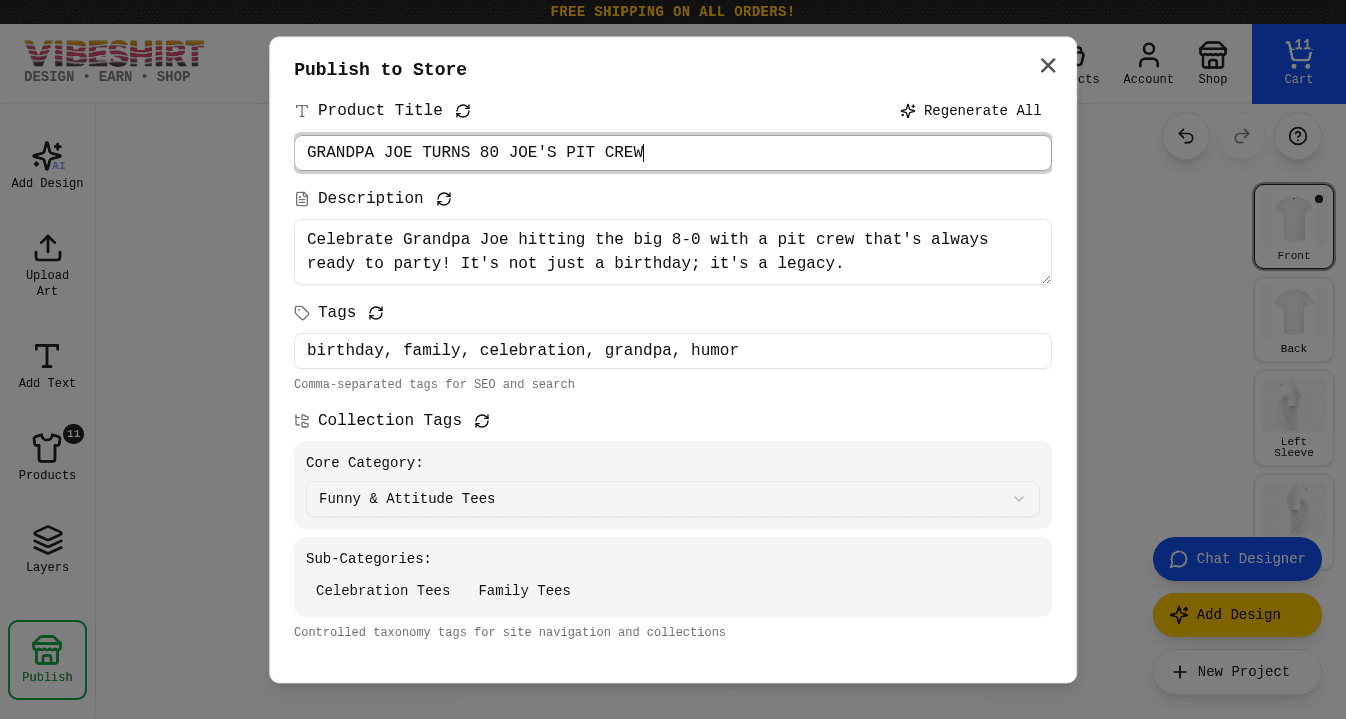
Task: Edit the Product Title field
Action: [x=673, y=153]
